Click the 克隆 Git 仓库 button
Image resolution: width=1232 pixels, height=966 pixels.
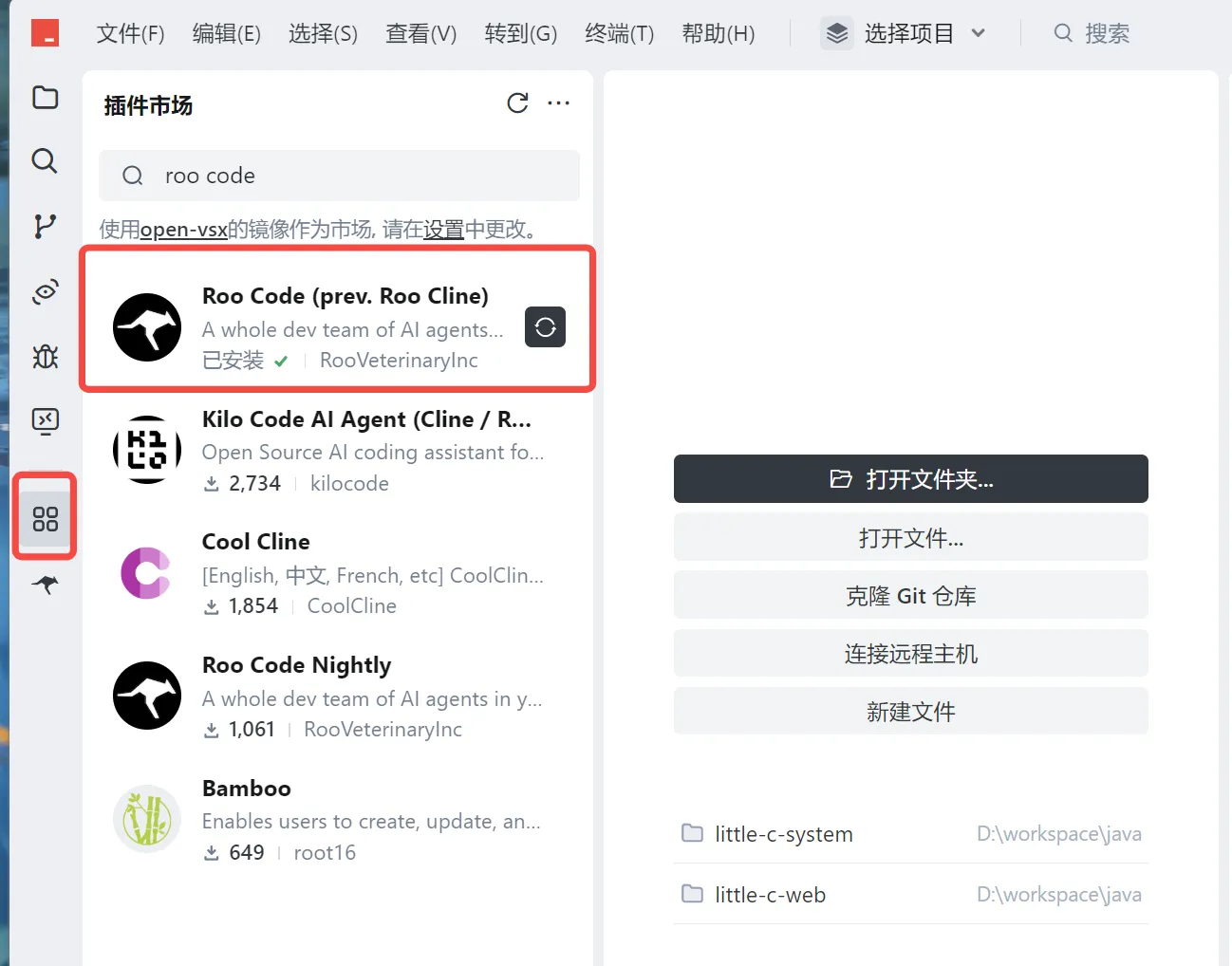(910, 596)
